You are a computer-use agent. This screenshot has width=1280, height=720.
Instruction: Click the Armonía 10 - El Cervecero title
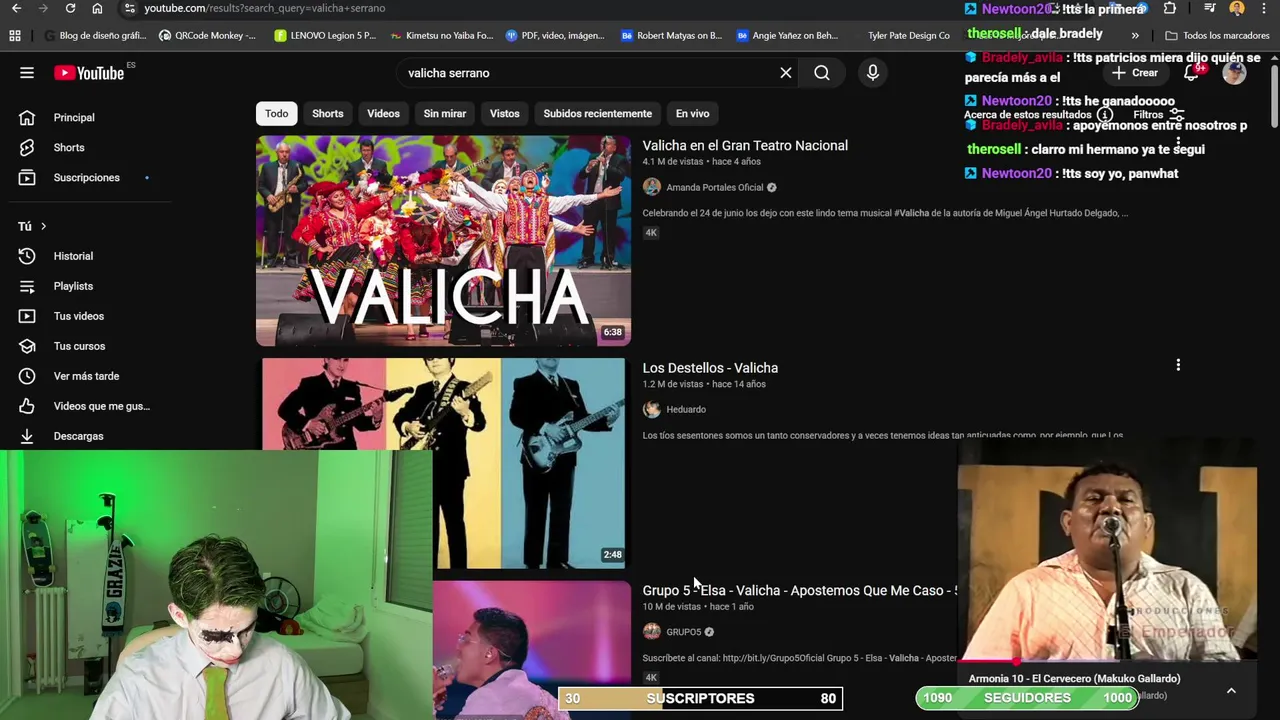[1074, 679]
